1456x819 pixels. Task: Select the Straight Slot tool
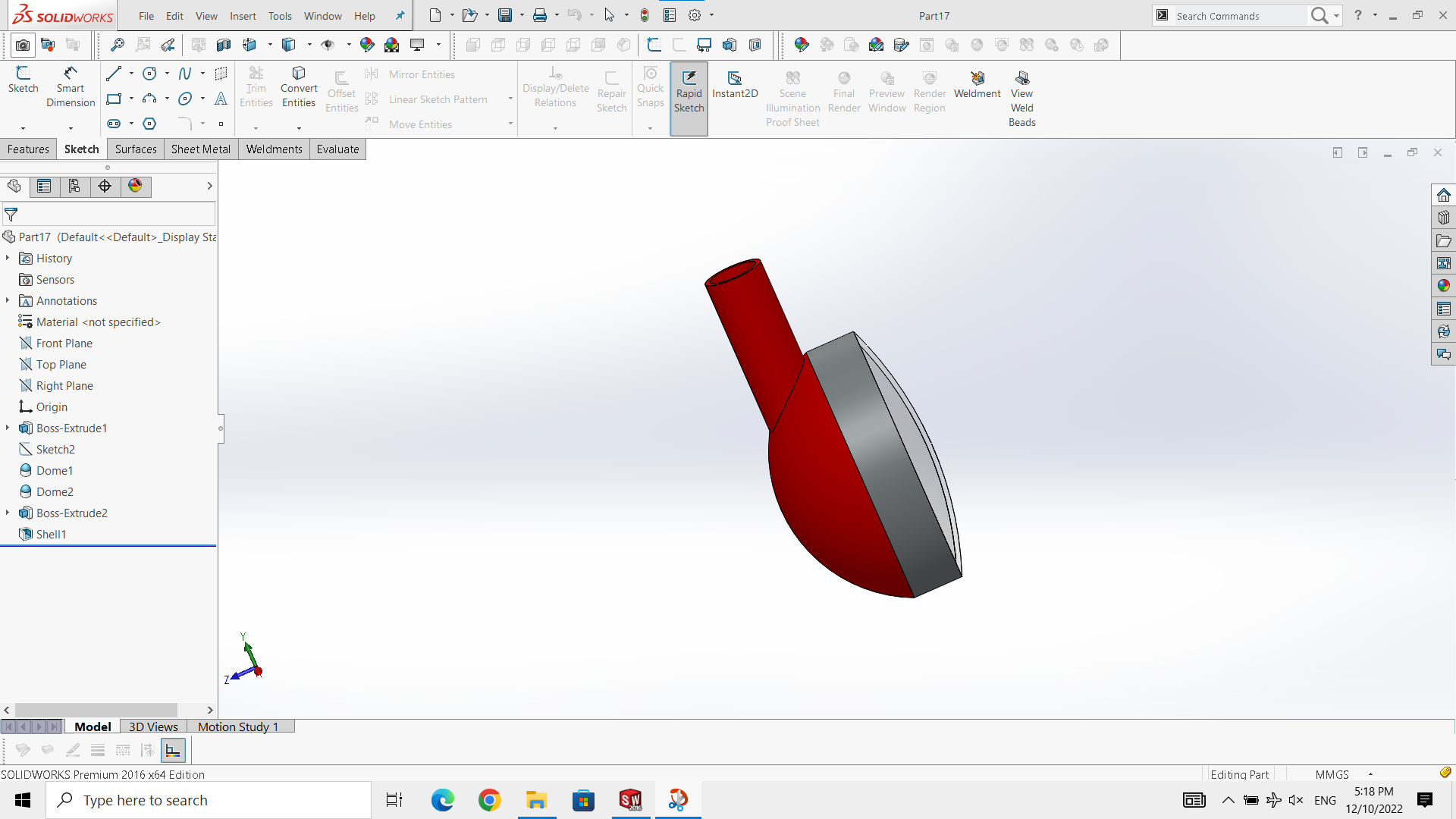[114, 124]
